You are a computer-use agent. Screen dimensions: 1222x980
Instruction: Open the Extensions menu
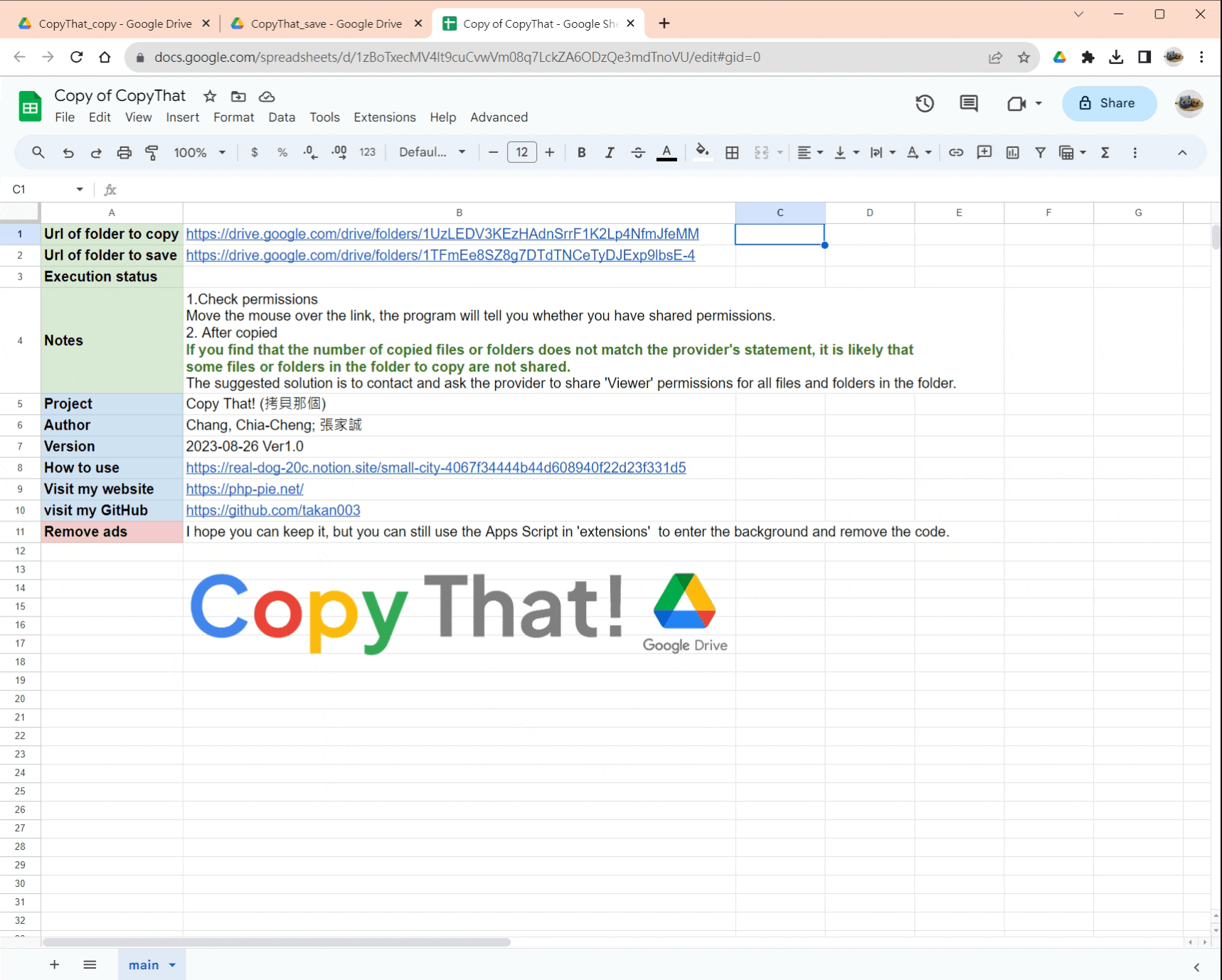tap(385, 117)
